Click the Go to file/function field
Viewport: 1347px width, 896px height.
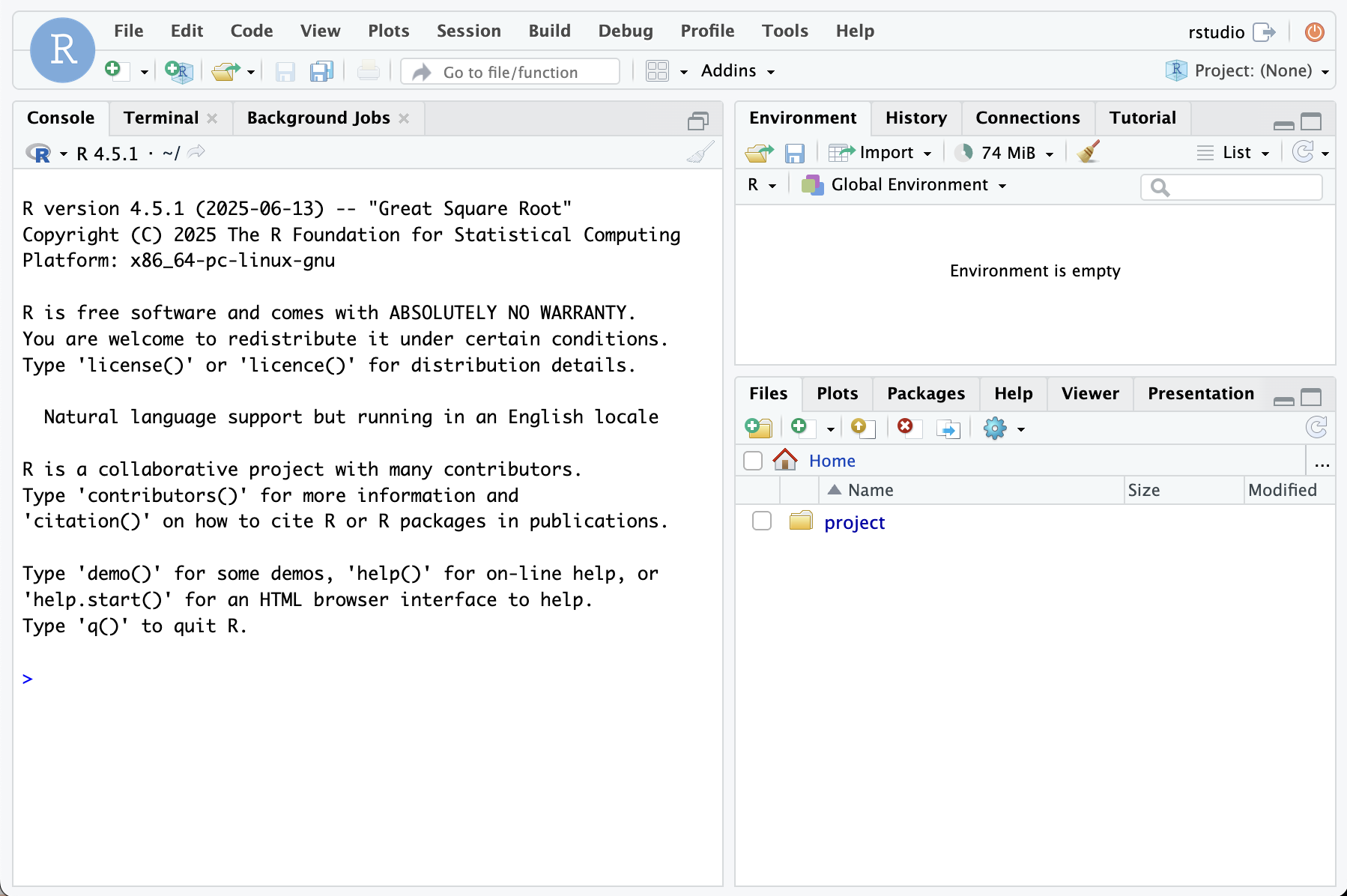[x=511, y=72]
